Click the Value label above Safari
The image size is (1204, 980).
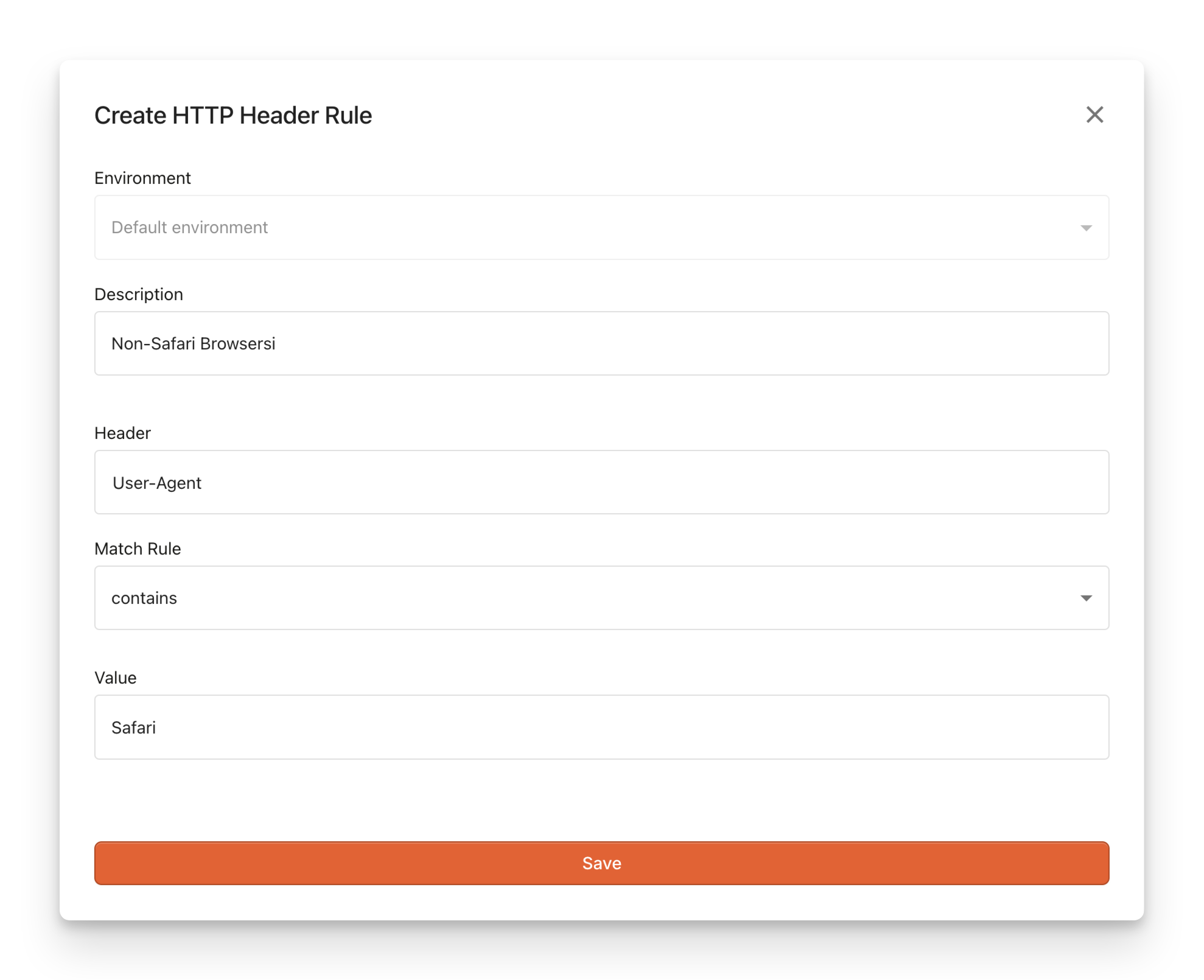115,677
